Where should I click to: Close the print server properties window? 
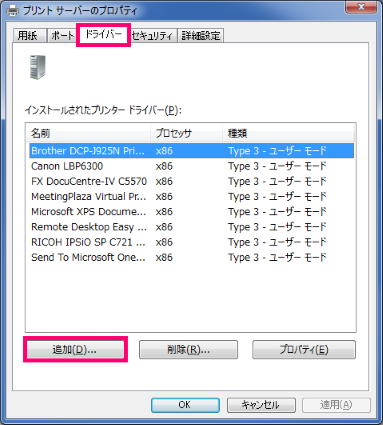pyautogui.click(x=361, y=7)
